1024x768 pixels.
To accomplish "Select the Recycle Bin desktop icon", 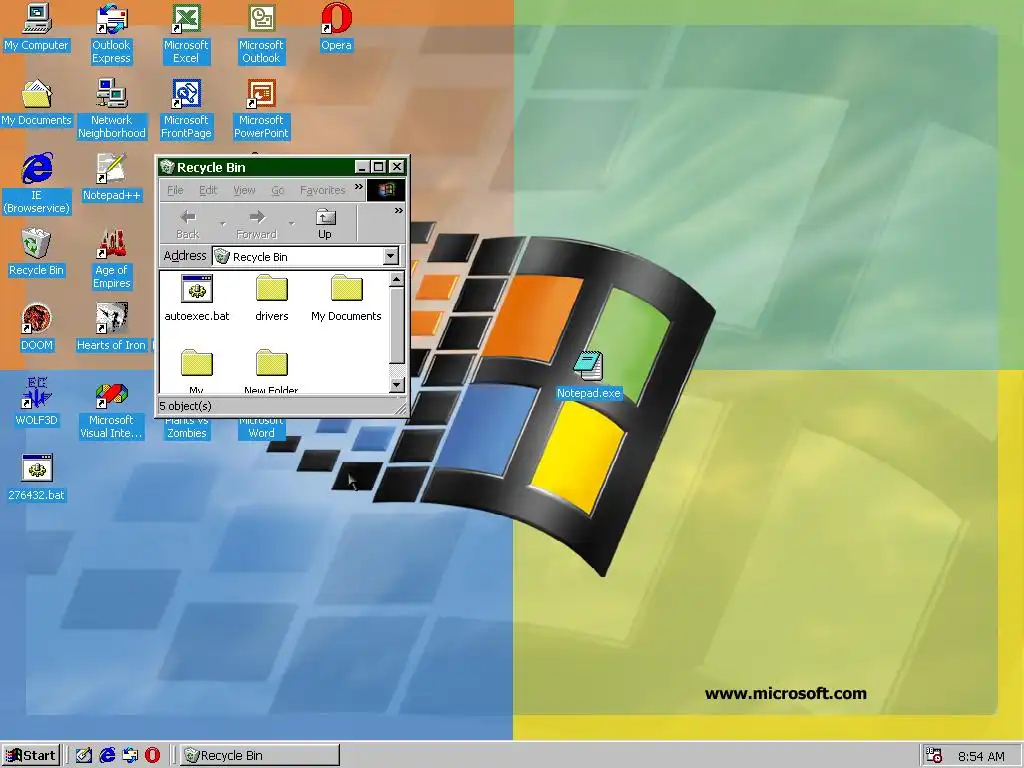I will pos(37,253).
